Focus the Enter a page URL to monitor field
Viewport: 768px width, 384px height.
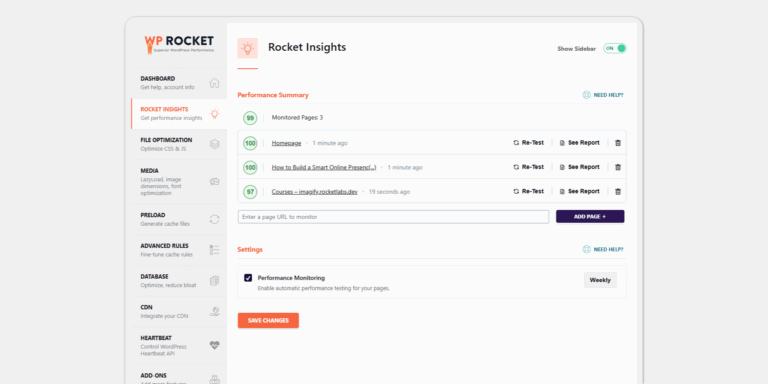tap(393, 216)
